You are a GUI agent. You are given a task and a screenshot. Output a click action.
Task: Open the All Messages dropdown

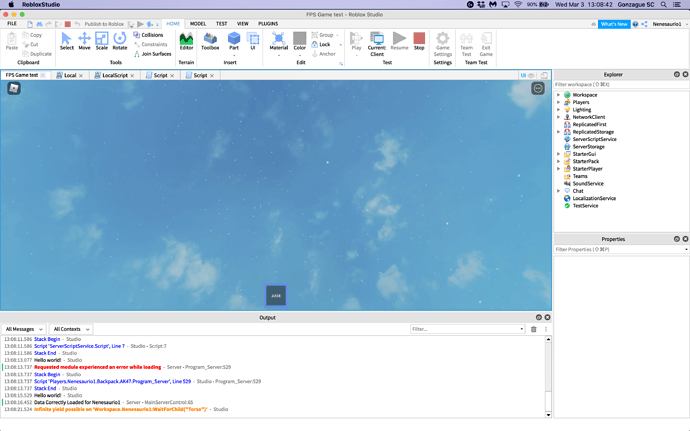pos(24,329)
